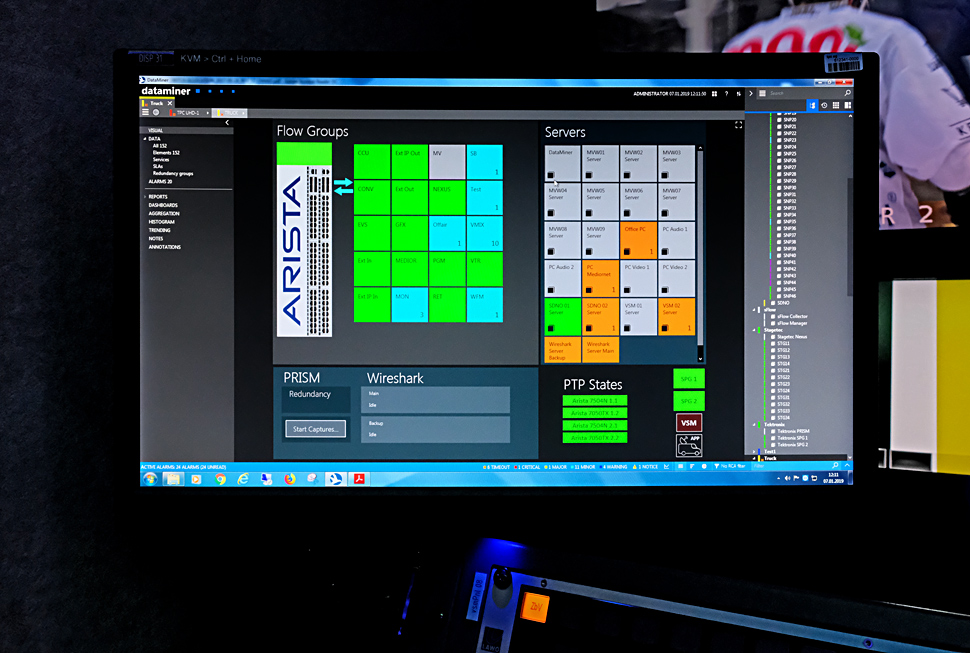Viewport: 970px width, 653px height.
Task: Toggle the indicator on the PC Video 2 tile
Action: (x=665, y=290)
